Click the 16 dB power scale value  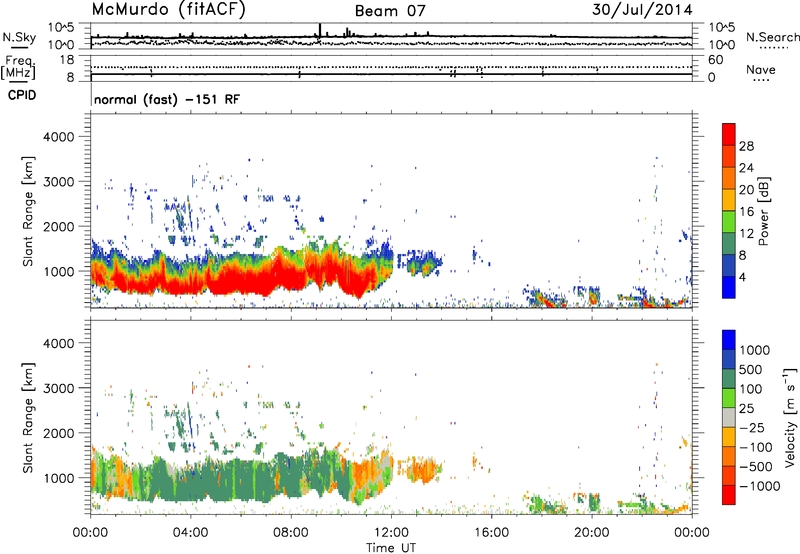point(746,212)
